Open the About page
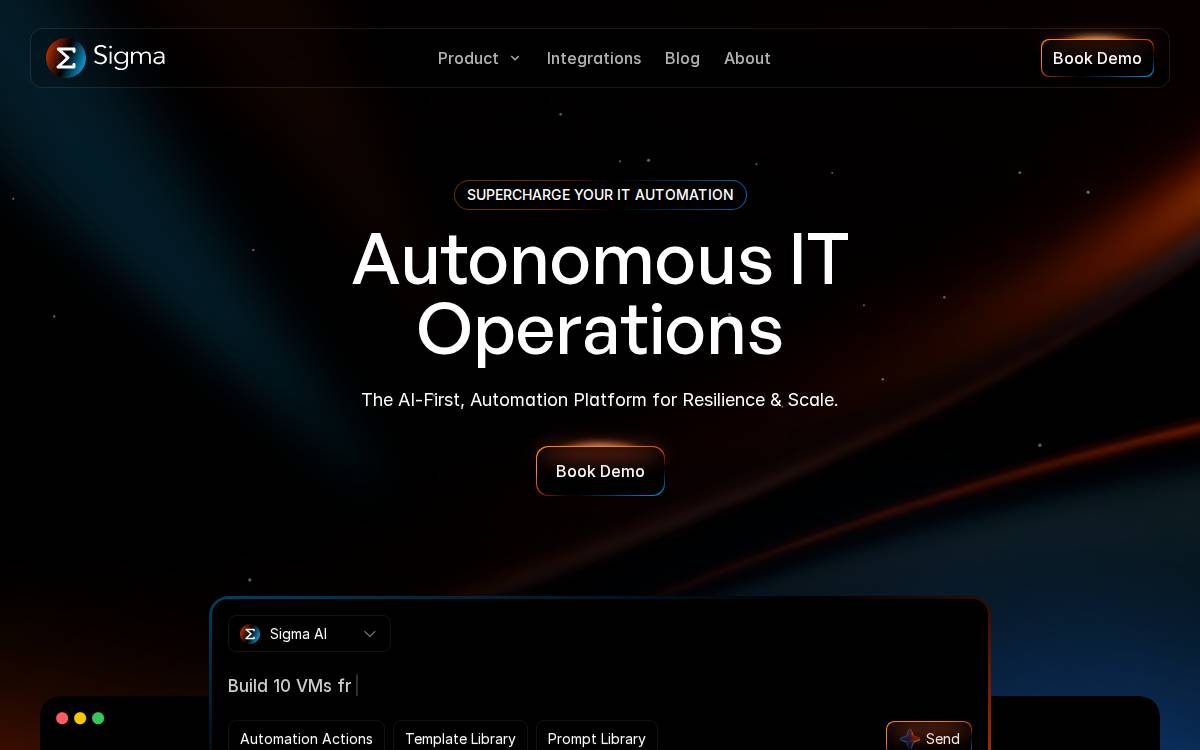This screenshot has width=1200, height=750. point(747,58)
